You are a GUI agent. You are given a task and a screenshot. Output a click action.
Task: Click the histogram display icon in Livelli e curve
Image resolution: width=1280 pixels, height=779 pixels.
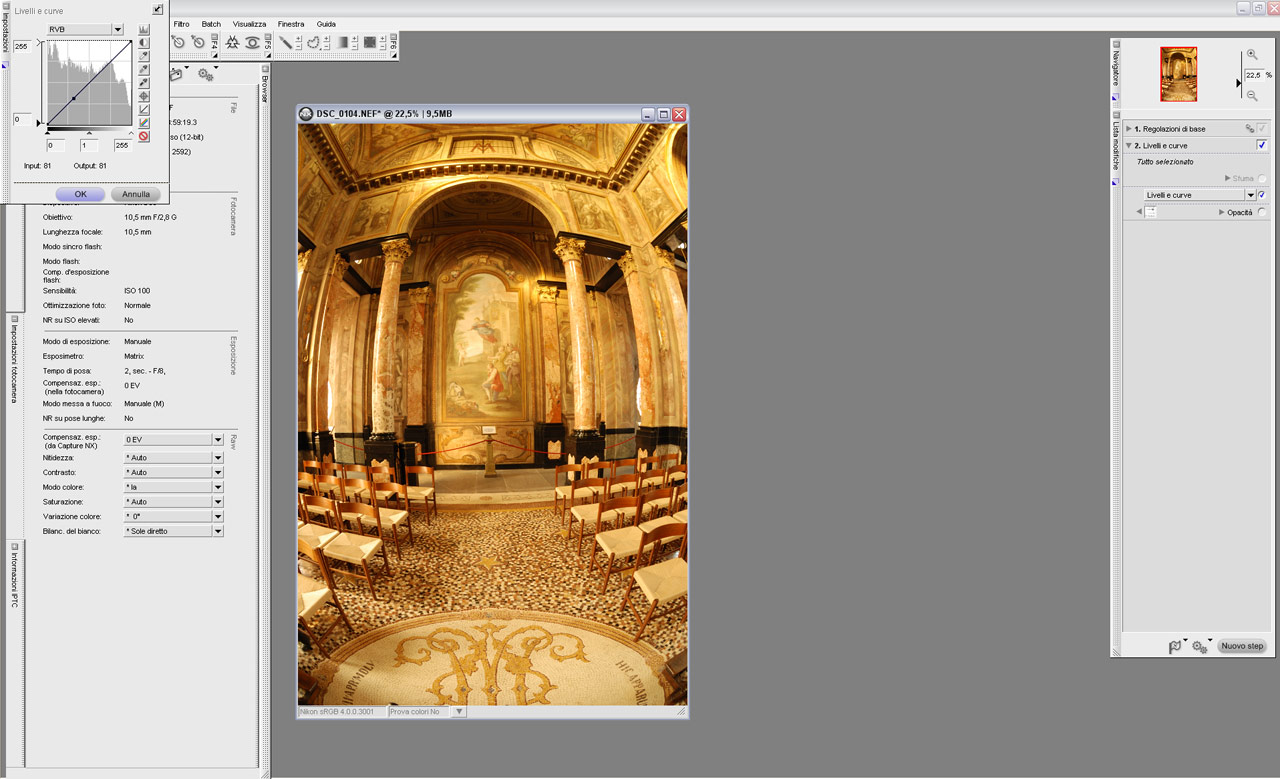tap(144, 30)
